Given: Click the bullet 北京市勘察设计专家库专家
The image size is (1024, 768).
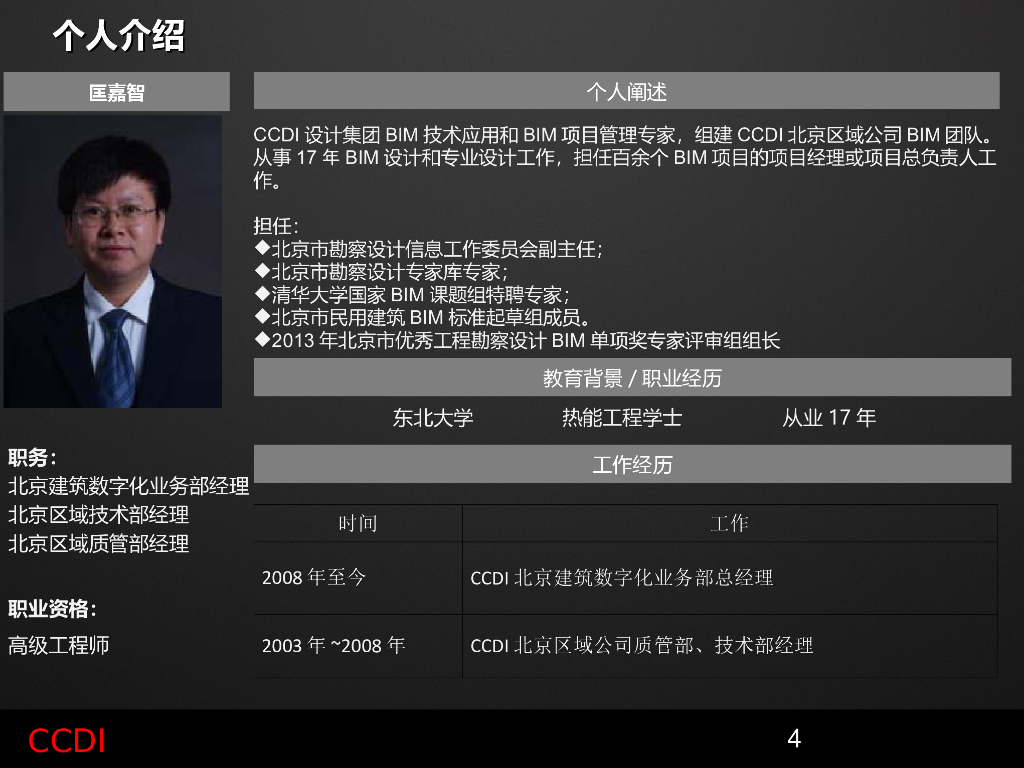Looking at the screenshot, I should tap(381, 272).
